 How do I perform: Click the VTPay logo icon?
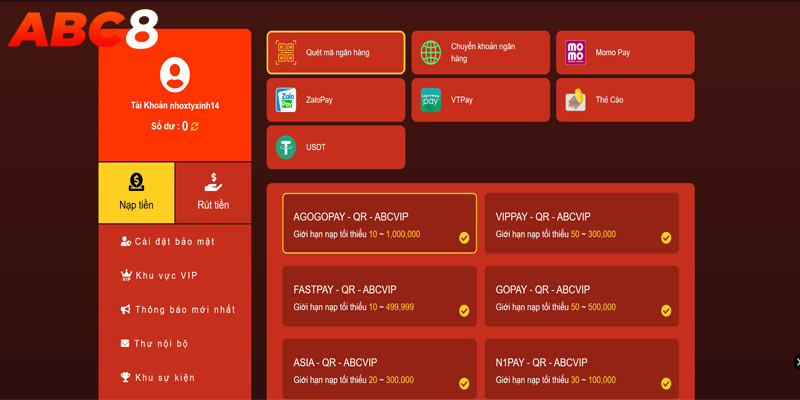point(431,100)
